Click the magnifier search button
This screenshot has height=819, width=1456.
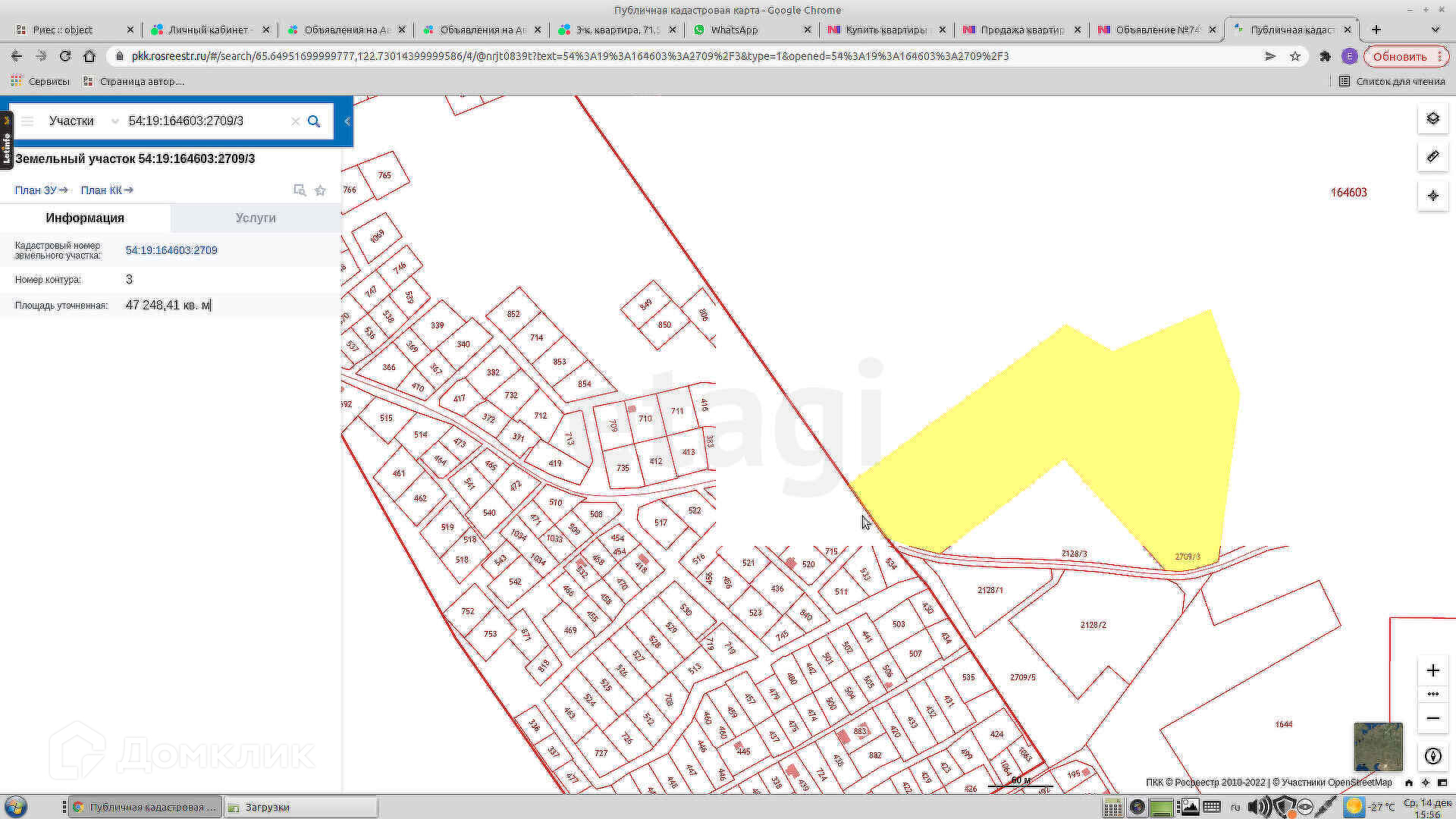click(x=314, y=121)
